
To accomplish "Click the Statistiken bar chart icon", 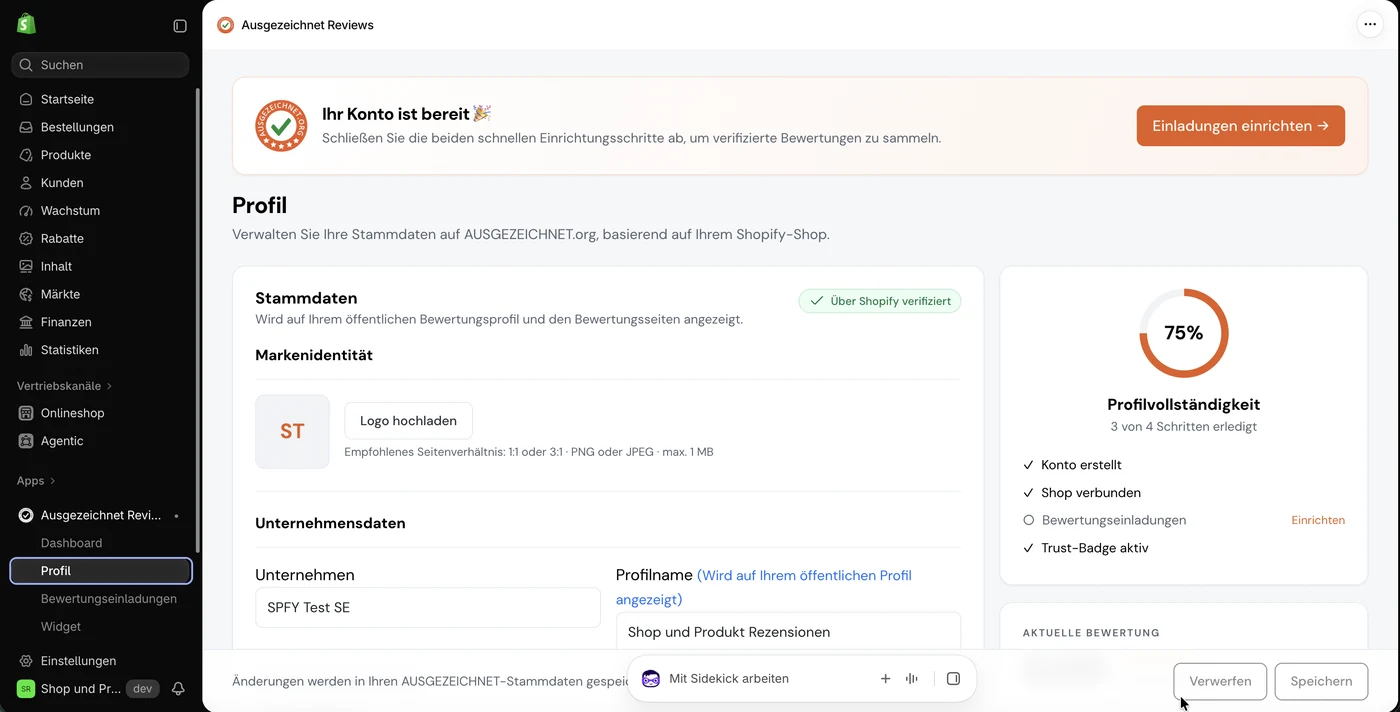I will point(26,351).
